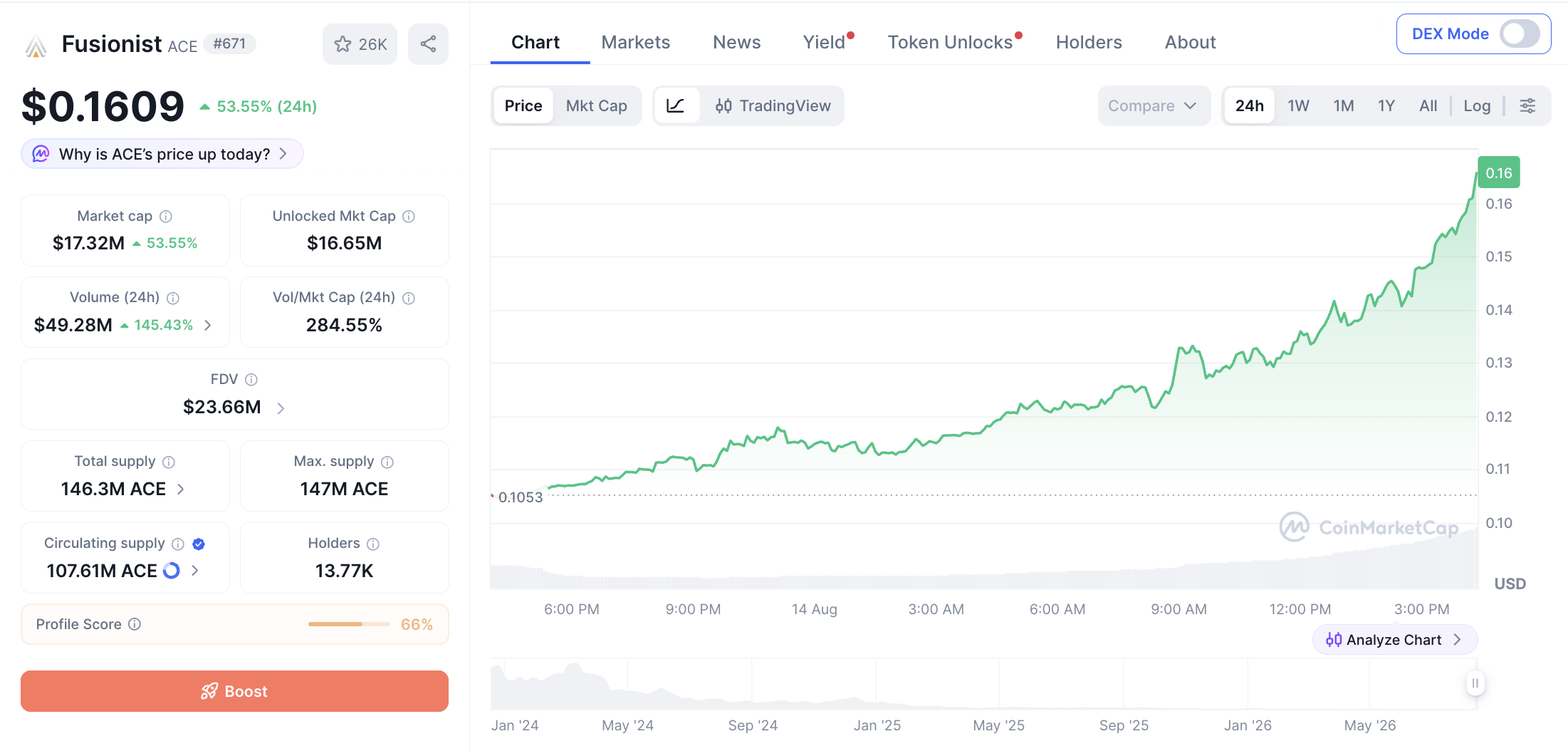Screen dimensions: 1568x751
Task: Open the Compare dropdown
Action: point(1154,106)
